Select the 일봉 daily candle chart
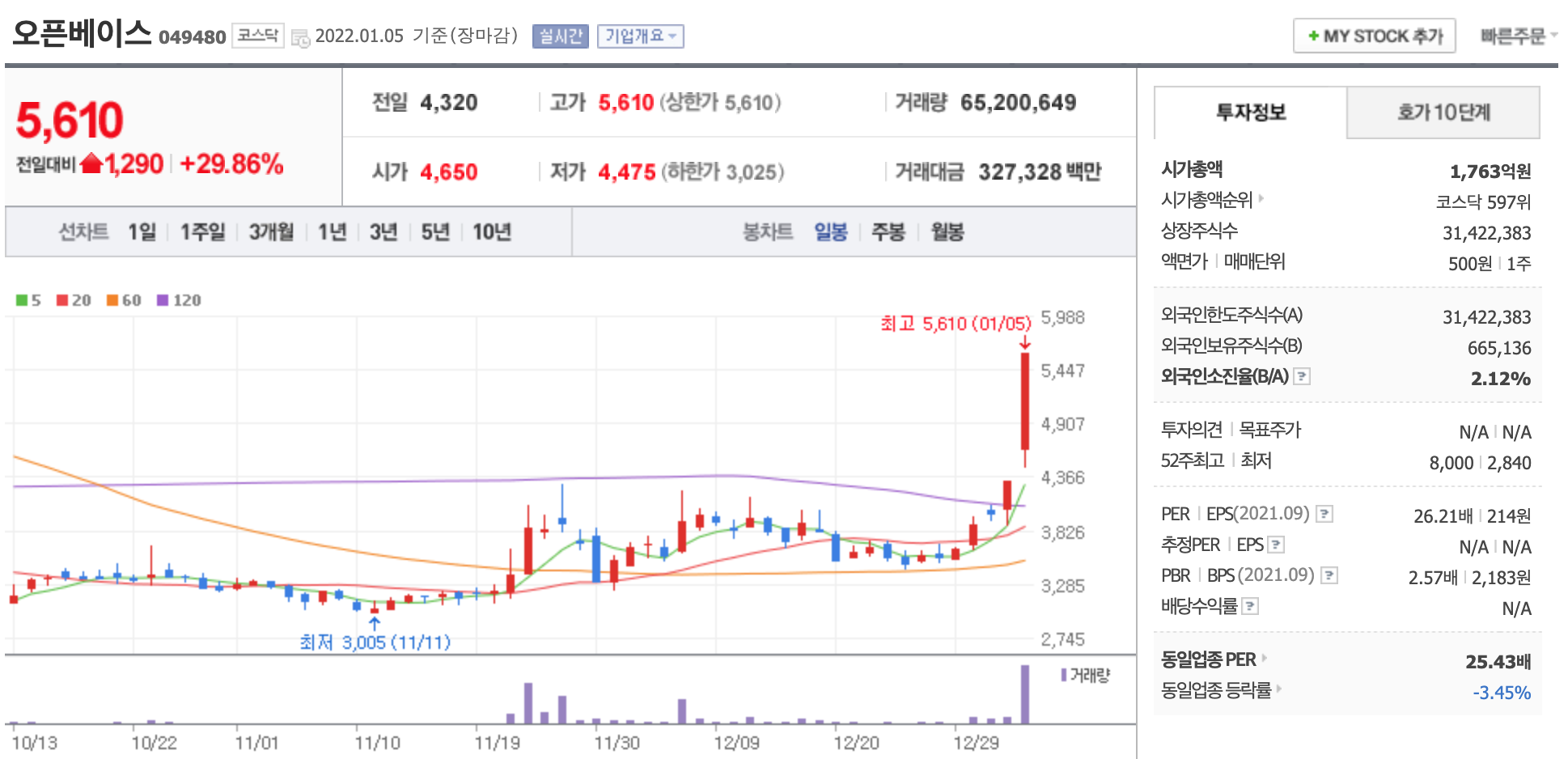The height and width of the screenshot is (759, 1568). (x=831, y=232)
